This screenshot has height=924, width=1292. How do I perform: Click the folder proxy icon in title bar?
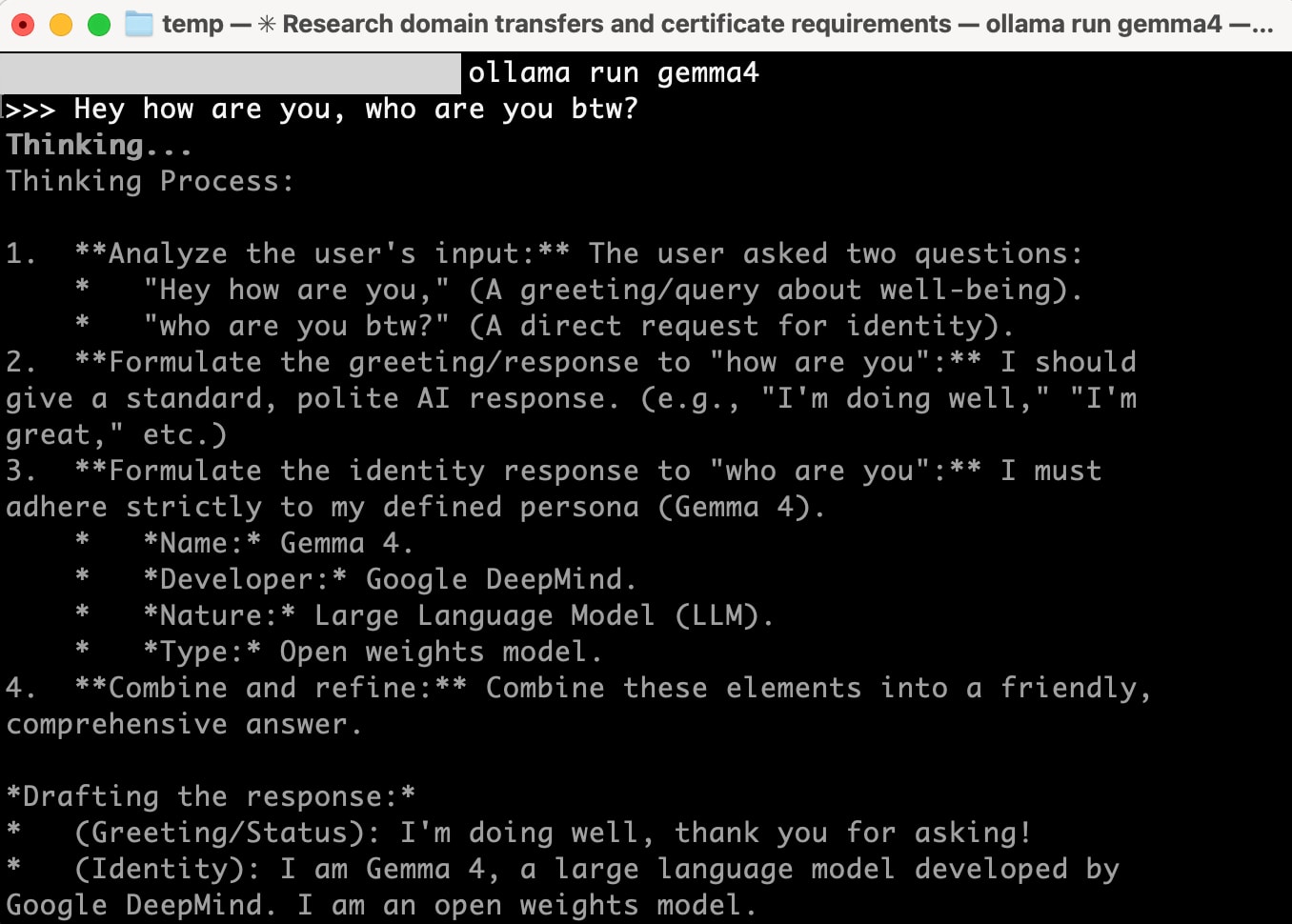pyautogui.click(x=139, y=24)
